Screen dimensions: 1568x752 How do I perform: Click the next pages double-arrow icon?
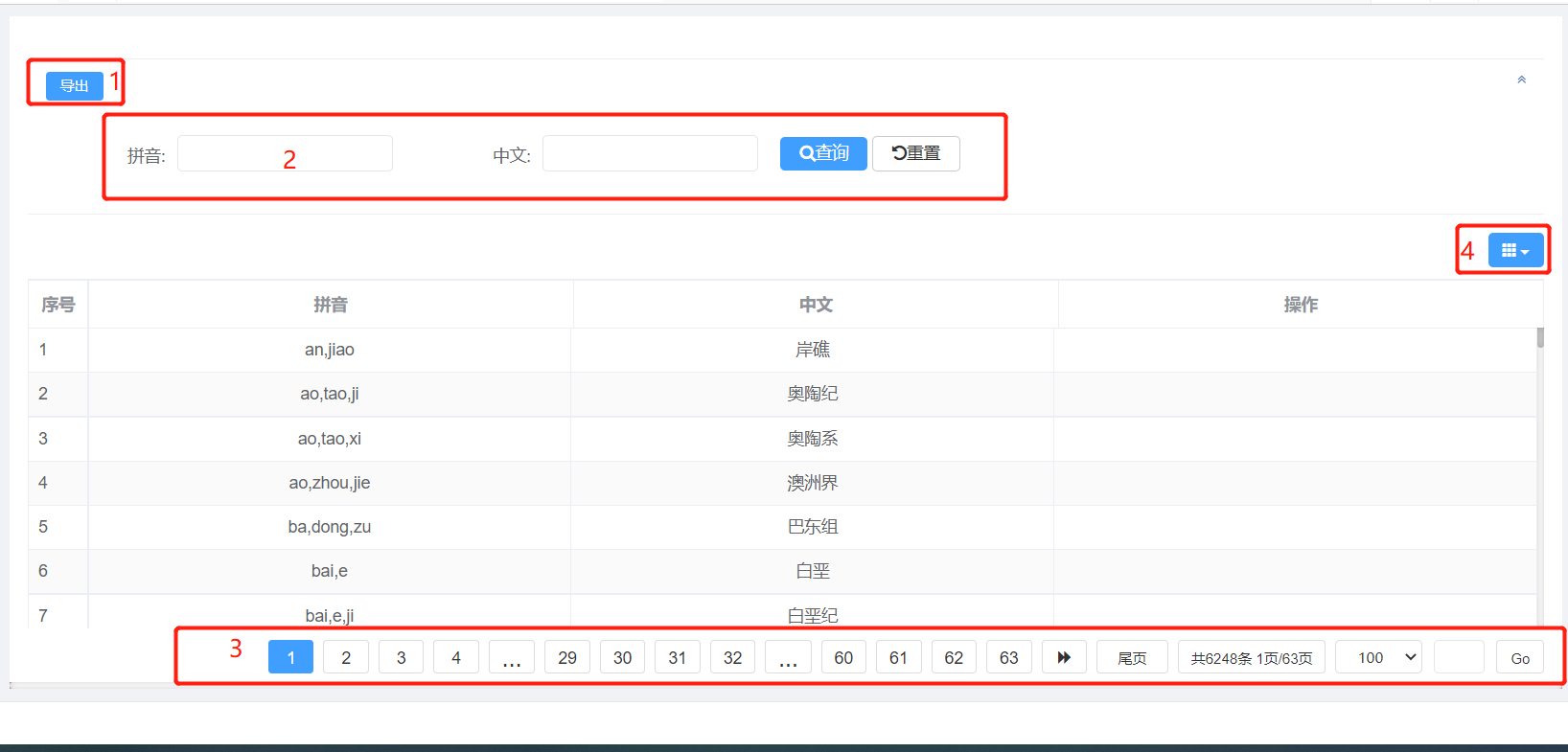click(1064, 657)
